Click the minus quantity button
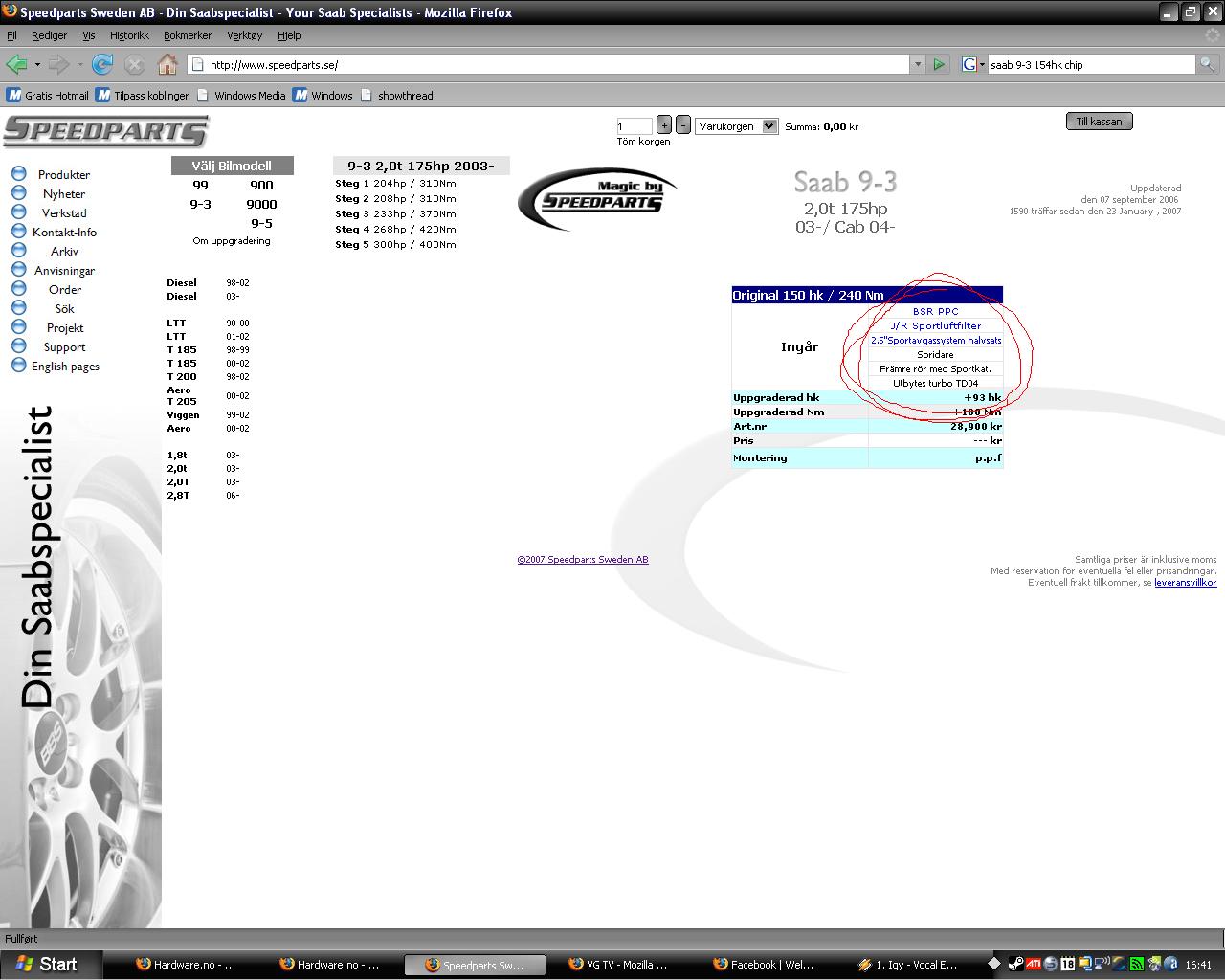 pos(683,125)
